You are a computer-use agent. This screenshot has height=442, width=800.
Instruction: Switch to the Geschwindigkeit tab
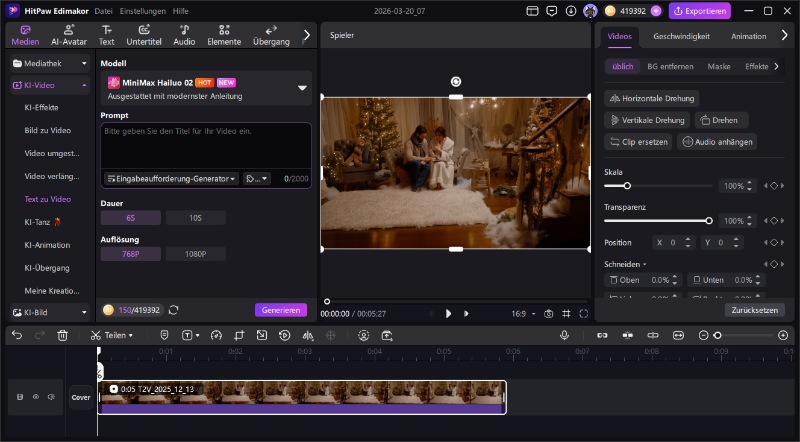[x=681, y=36]
